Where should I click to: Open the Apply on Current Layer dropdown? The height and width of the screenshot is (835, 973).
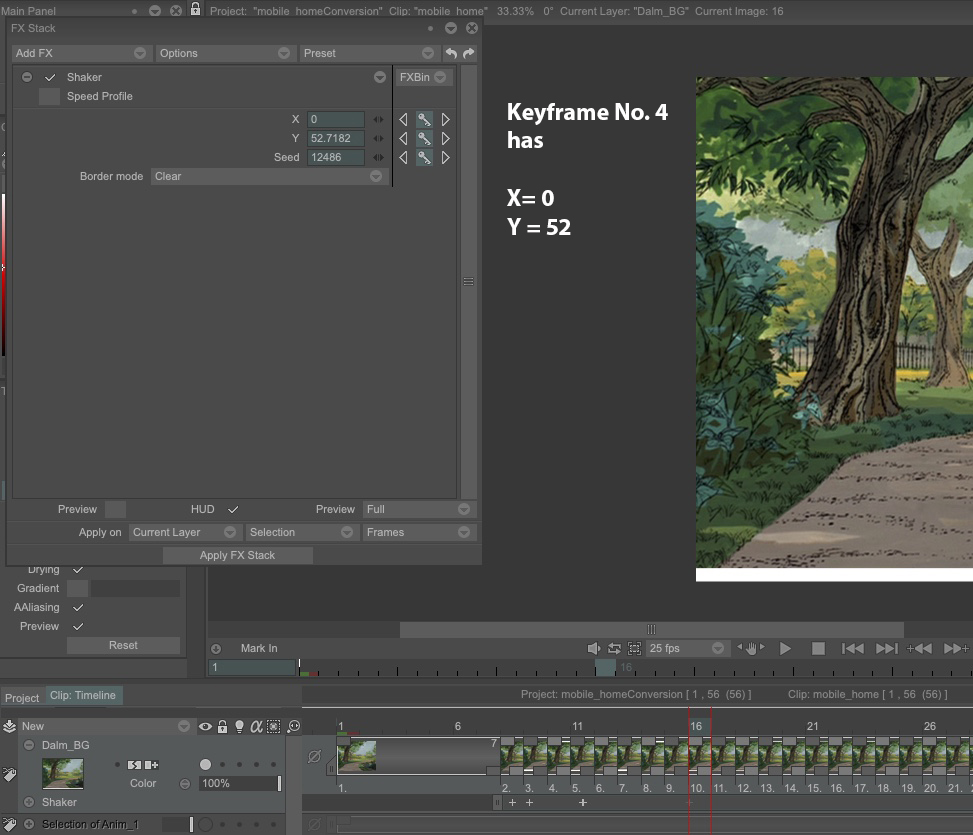point(184,532)
